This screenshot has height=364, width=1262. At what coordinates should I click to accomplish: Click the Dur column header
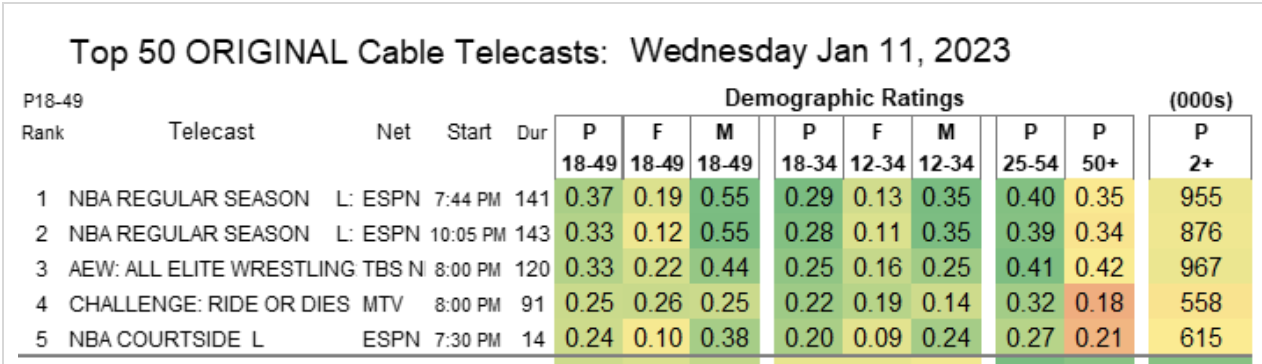529,133
